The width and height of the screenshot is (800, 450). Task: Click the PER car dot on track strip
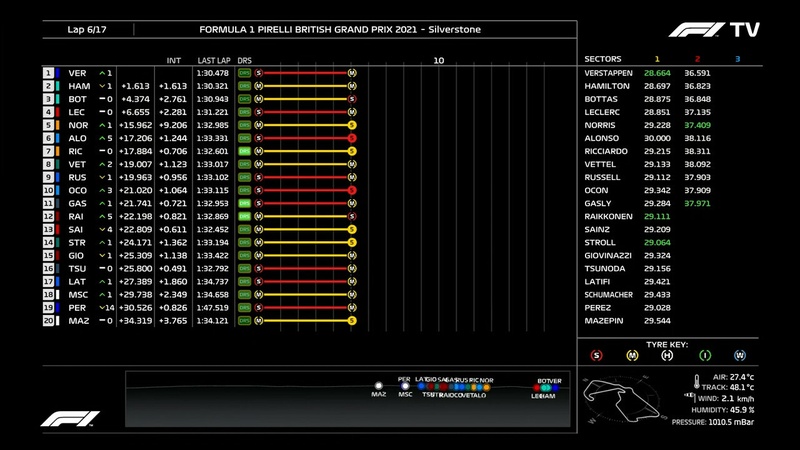pyautogui.click(x=405, y=386)
